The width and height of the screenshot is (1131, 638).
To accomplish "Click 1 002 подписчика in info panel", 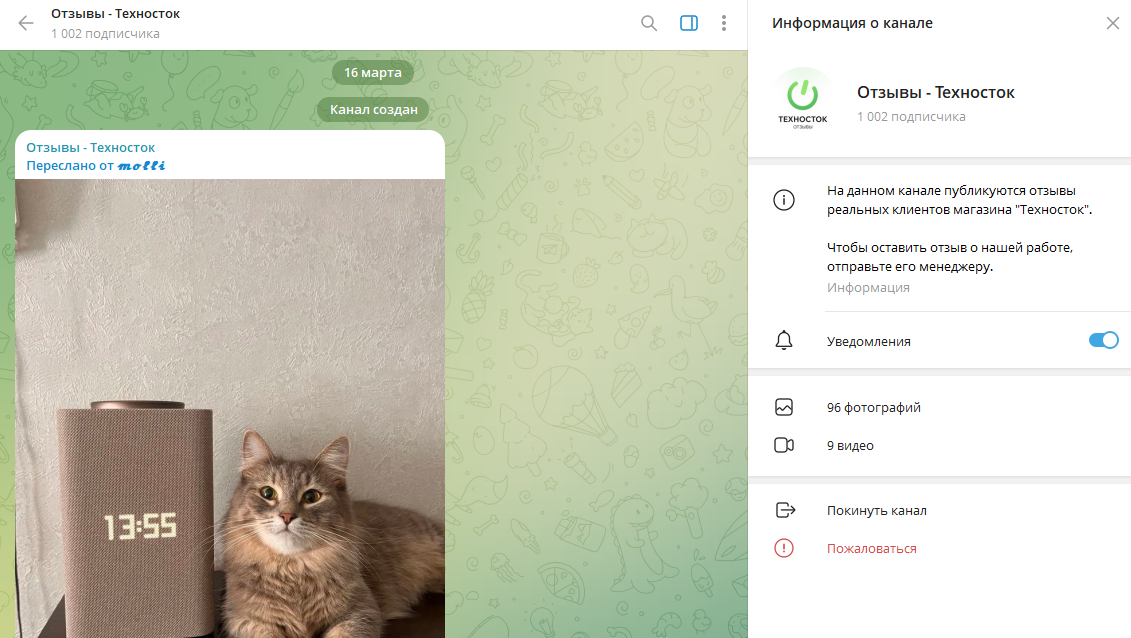I will (x=911, y=117).
